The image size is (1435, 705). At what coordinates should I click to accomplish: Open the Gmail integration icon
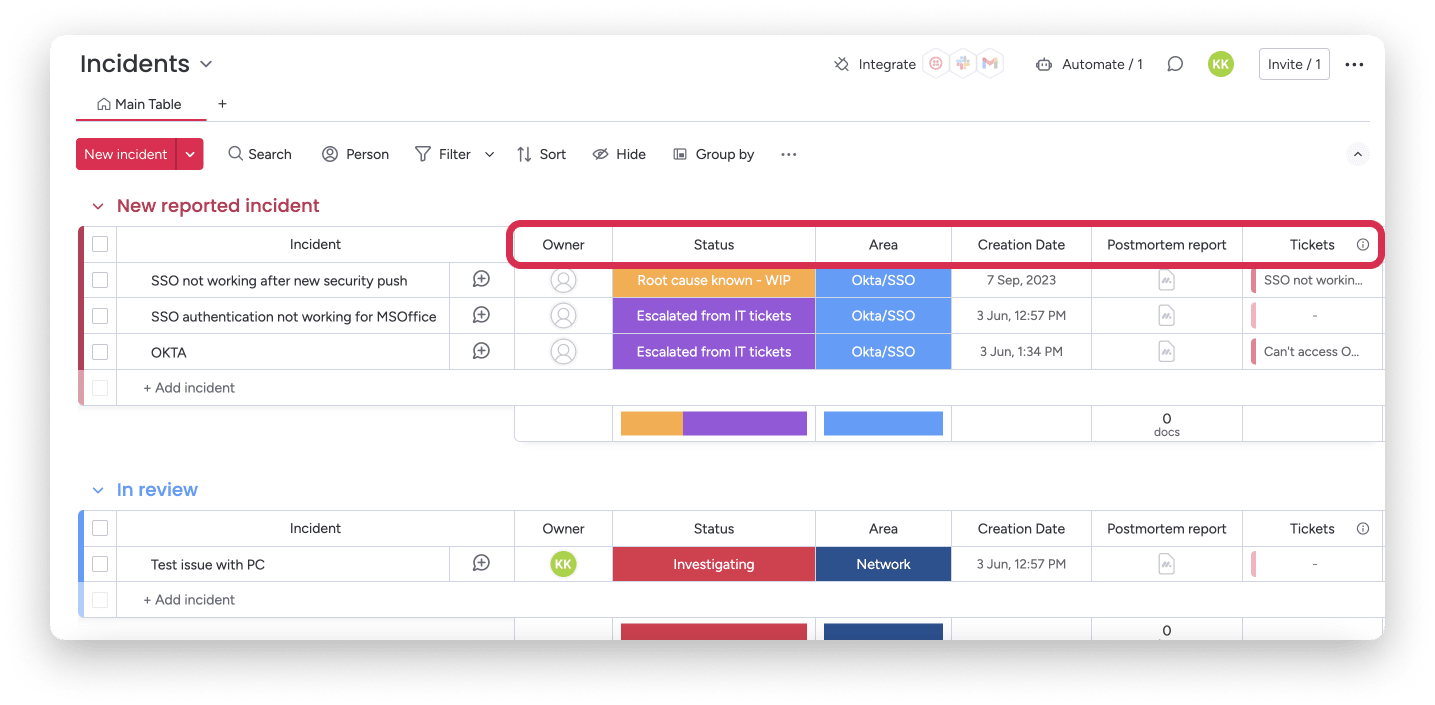click(x=990, y=64)
